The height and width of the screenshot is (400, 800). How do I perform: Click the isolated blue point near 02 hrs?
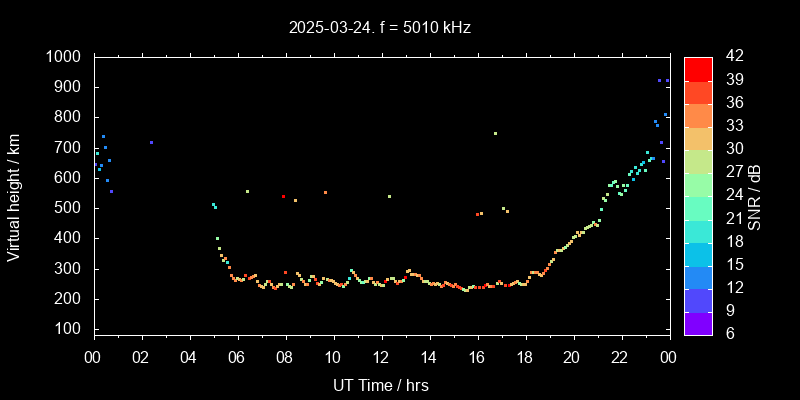point(151,142)
